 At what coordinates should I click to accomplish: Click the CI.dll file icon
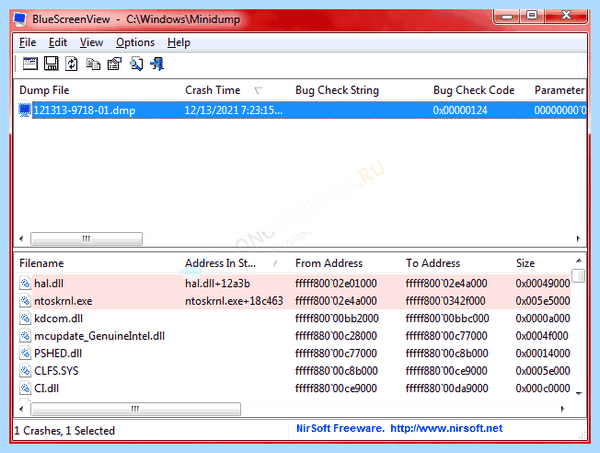tap(25, 388)
